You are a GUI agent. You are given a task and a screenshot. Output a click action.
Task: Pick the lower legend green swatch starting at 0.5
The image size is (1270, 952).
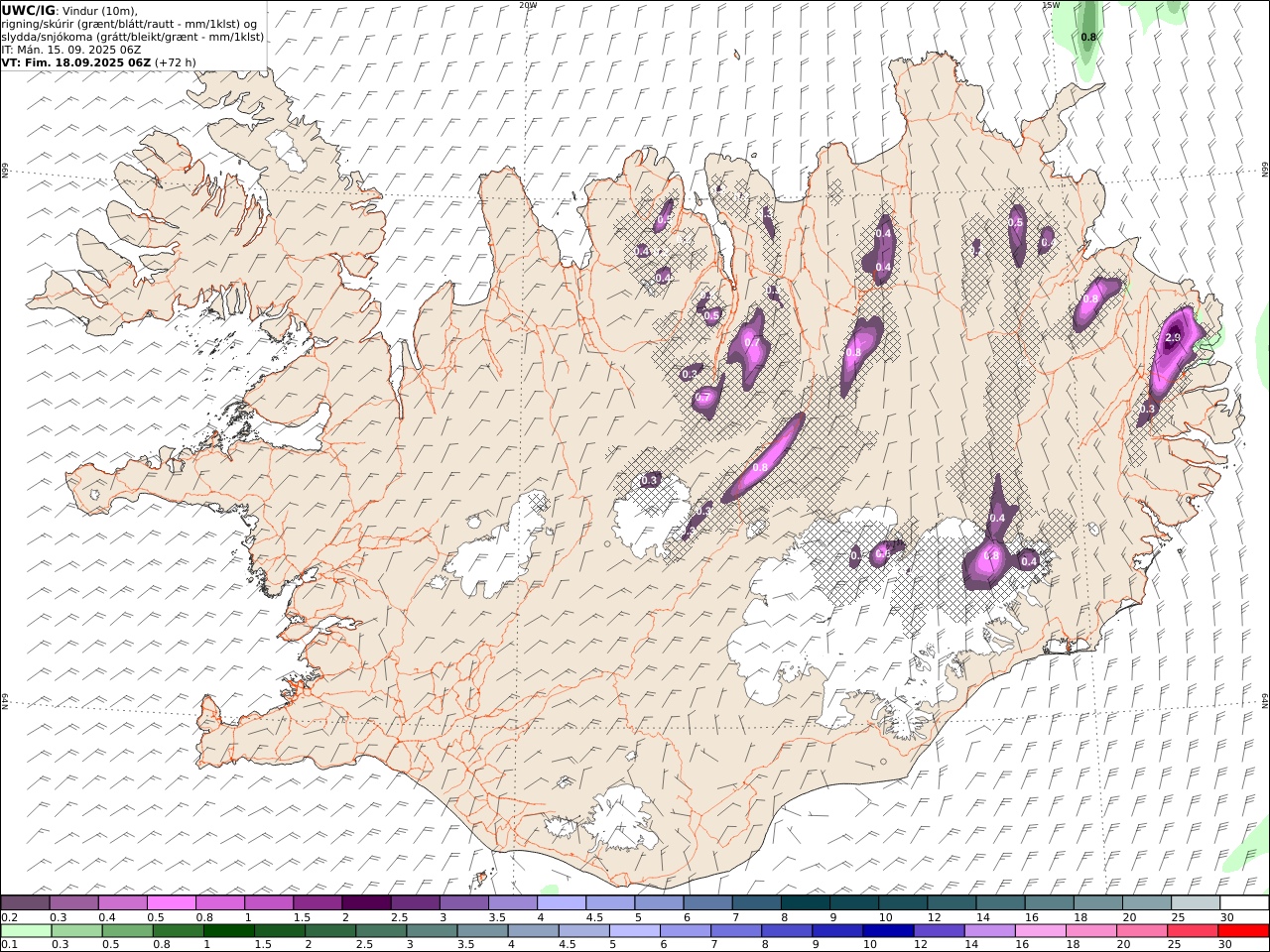click(x=127, y=931)
